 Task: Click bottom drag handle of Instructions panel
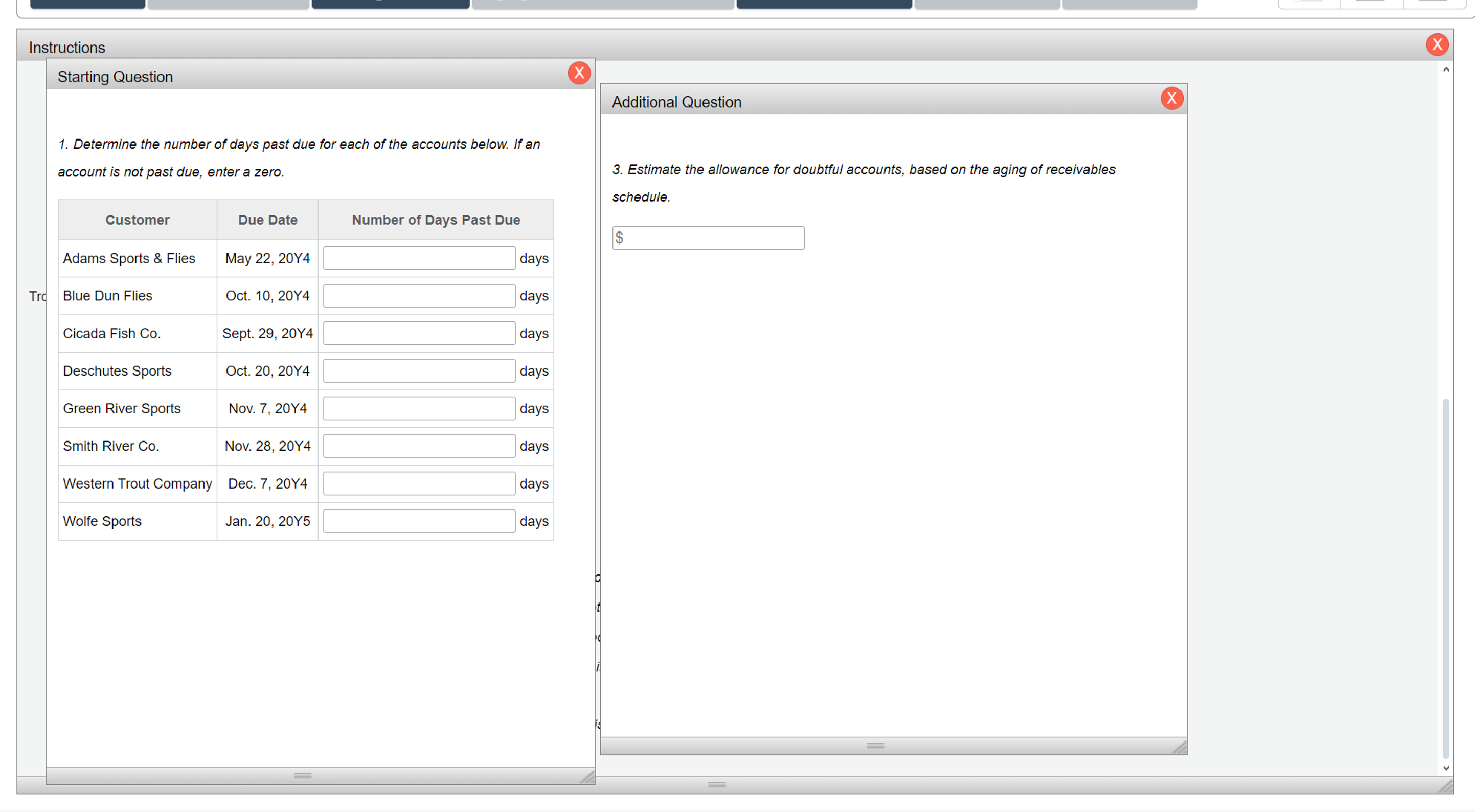(x=716, y=784)
